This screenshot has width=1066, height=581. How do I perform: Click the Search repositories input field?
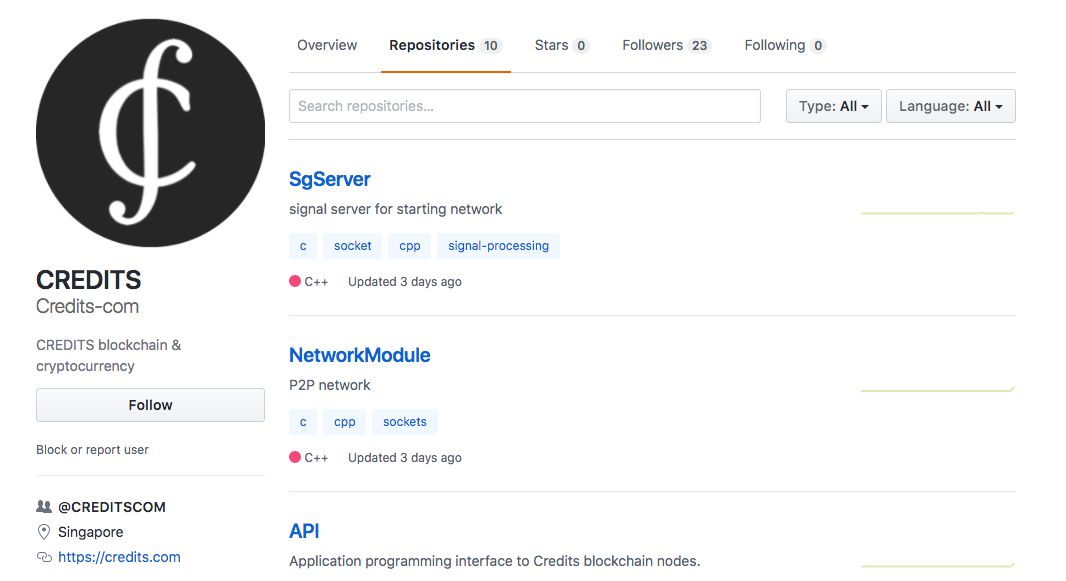524,106
